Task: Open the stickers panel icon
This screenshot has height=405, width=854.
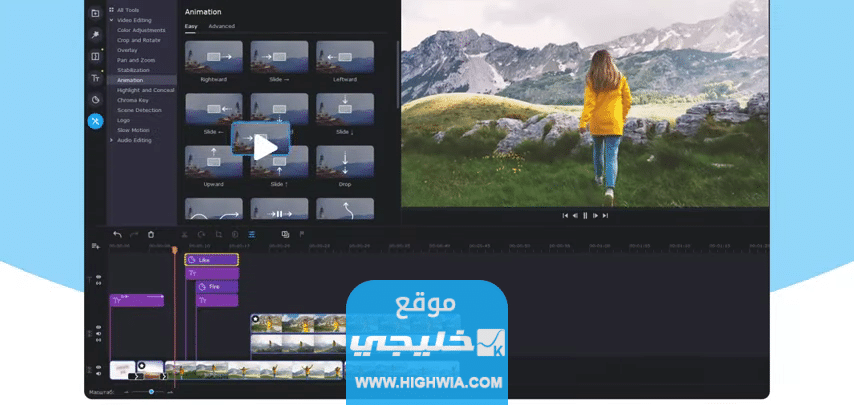Action: (x=95, y=100)
